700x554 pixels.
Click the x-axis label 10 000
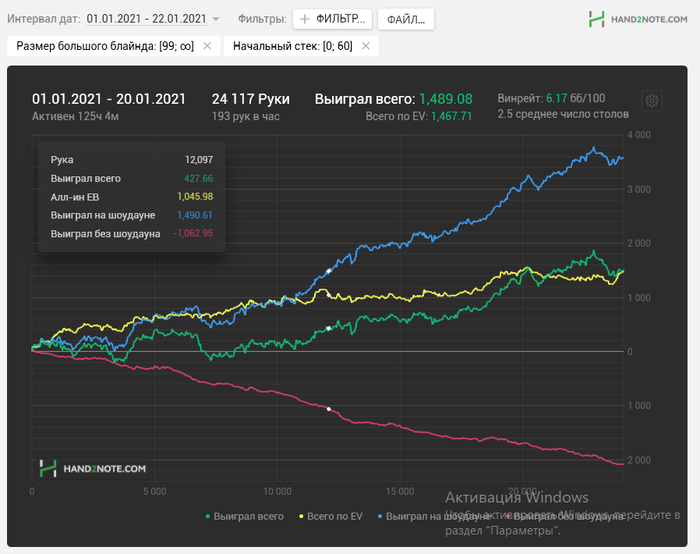coord(277,492)
